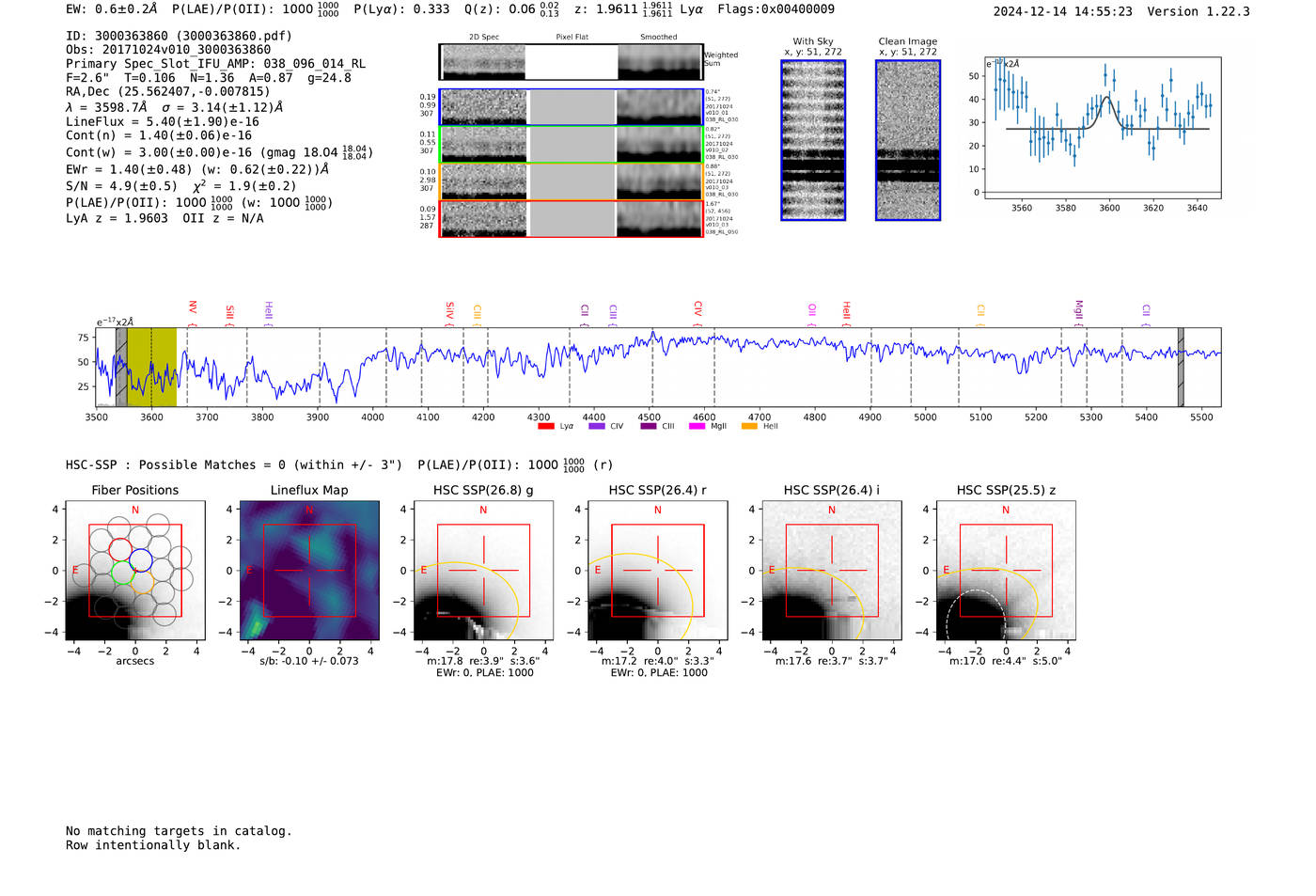This screenshot has width=1316, height=896.
Task: Click the red Lyα legend swatch
Action: pos(546,427)
